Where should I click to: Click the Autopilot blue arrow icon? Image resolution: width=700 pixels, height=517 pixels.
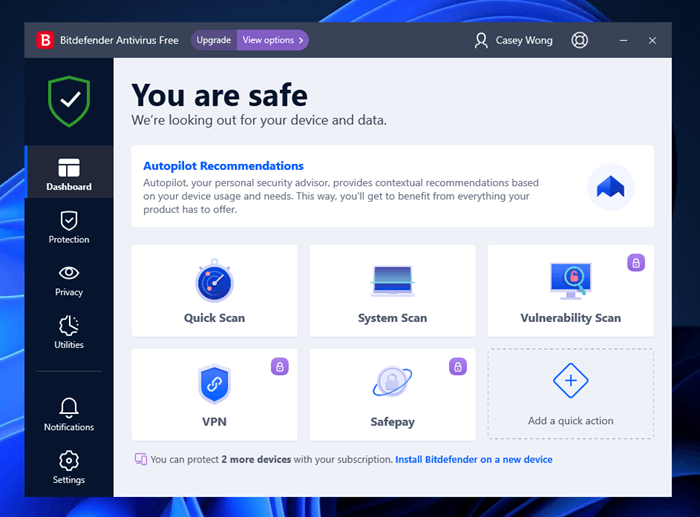click(611, 187)
